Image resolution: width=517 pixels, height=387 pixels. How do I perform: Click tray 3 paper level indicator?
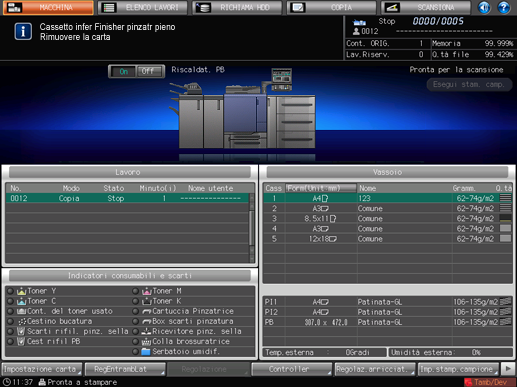pyautogui.click(x=506, y=219)
